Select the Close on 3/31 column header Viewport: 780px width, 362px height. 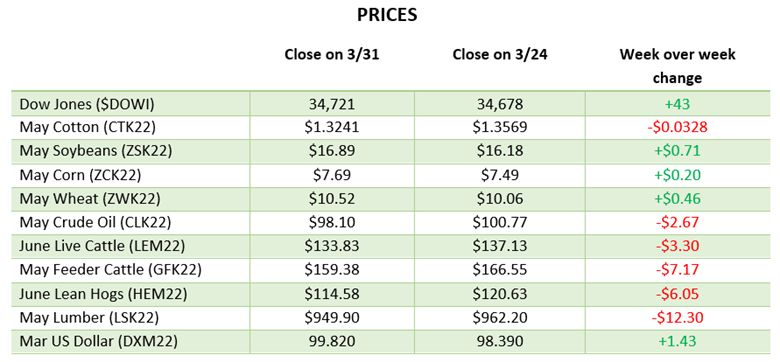pyautogui.click(x=332, y=55)
